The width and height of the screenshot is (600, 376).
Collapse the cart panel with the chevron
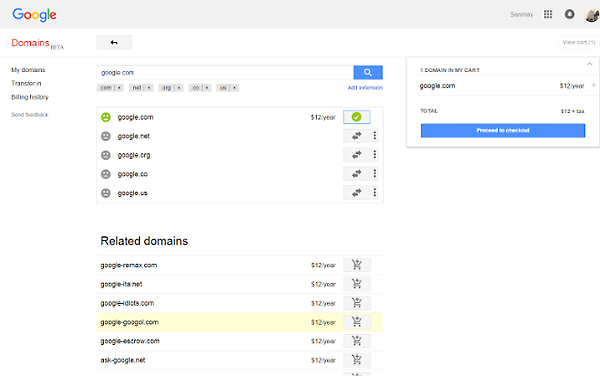[x=589, y=64]
